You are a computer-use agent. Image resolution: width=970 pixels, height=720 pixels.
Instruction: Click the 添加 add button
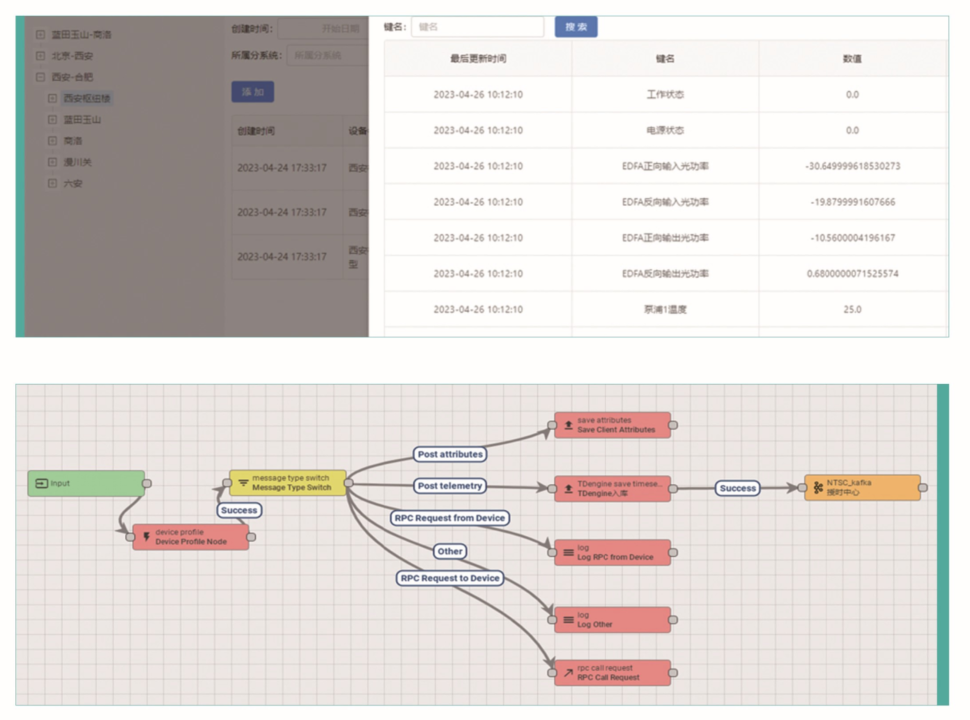252,92
